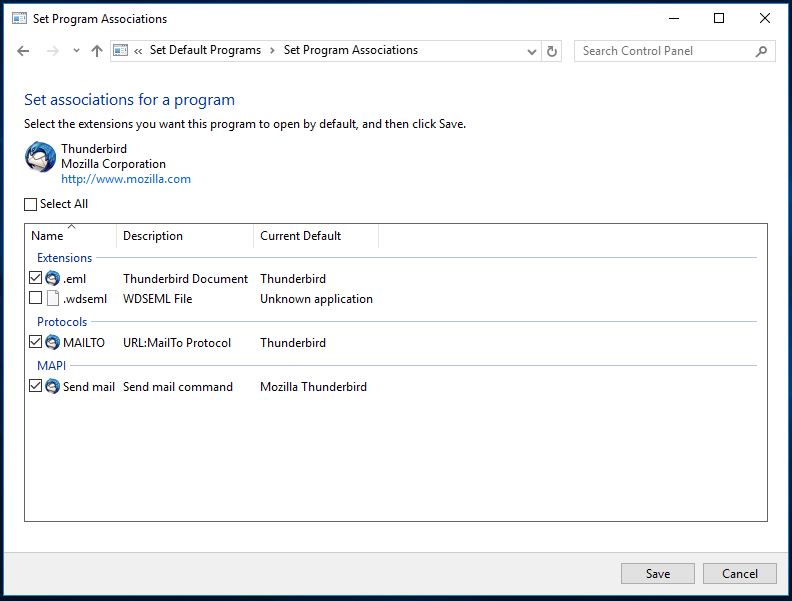Go back with the back arrow

click(x=23, y=51)
